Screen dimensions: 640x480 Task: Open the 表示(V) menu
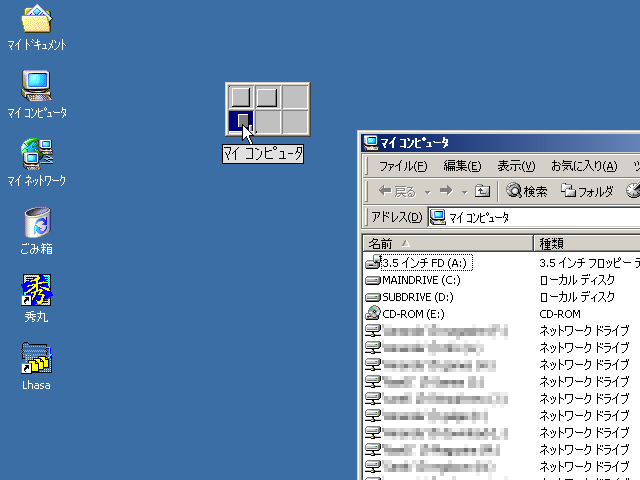(x=516, y=166)
